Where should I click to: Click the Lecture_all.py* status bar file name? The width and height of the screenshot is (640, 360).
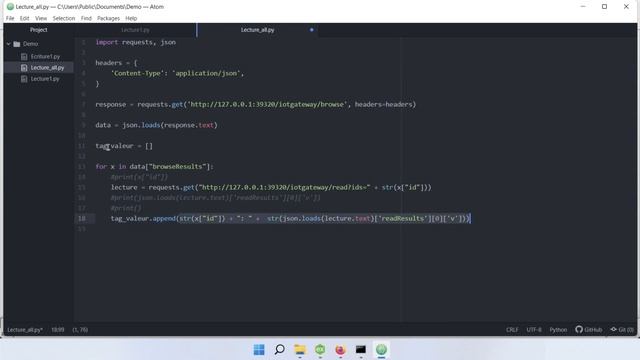pos(25,330)
